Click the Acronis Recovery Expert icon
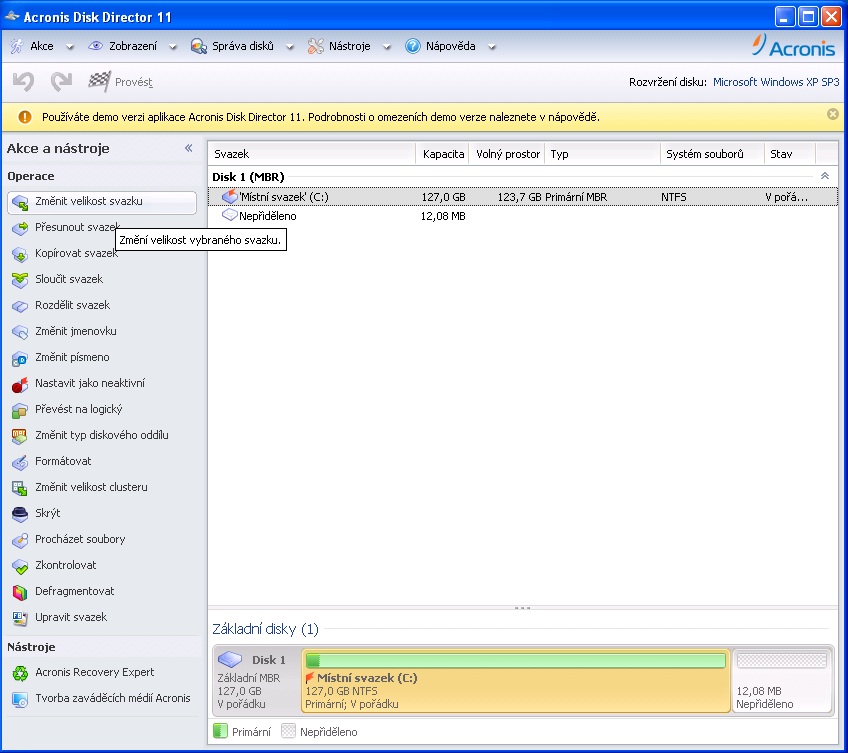This screenshot has width=848, height=753. tap(20, 673)
